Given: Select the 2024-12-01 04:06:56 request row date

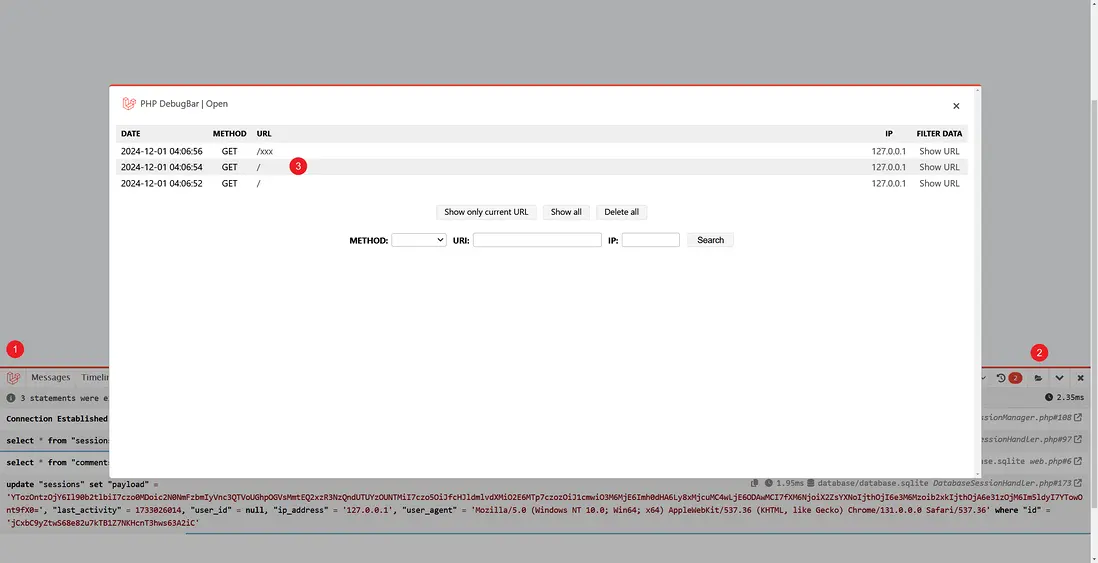Looking at the screenshot, I should [x=162, y=151].
